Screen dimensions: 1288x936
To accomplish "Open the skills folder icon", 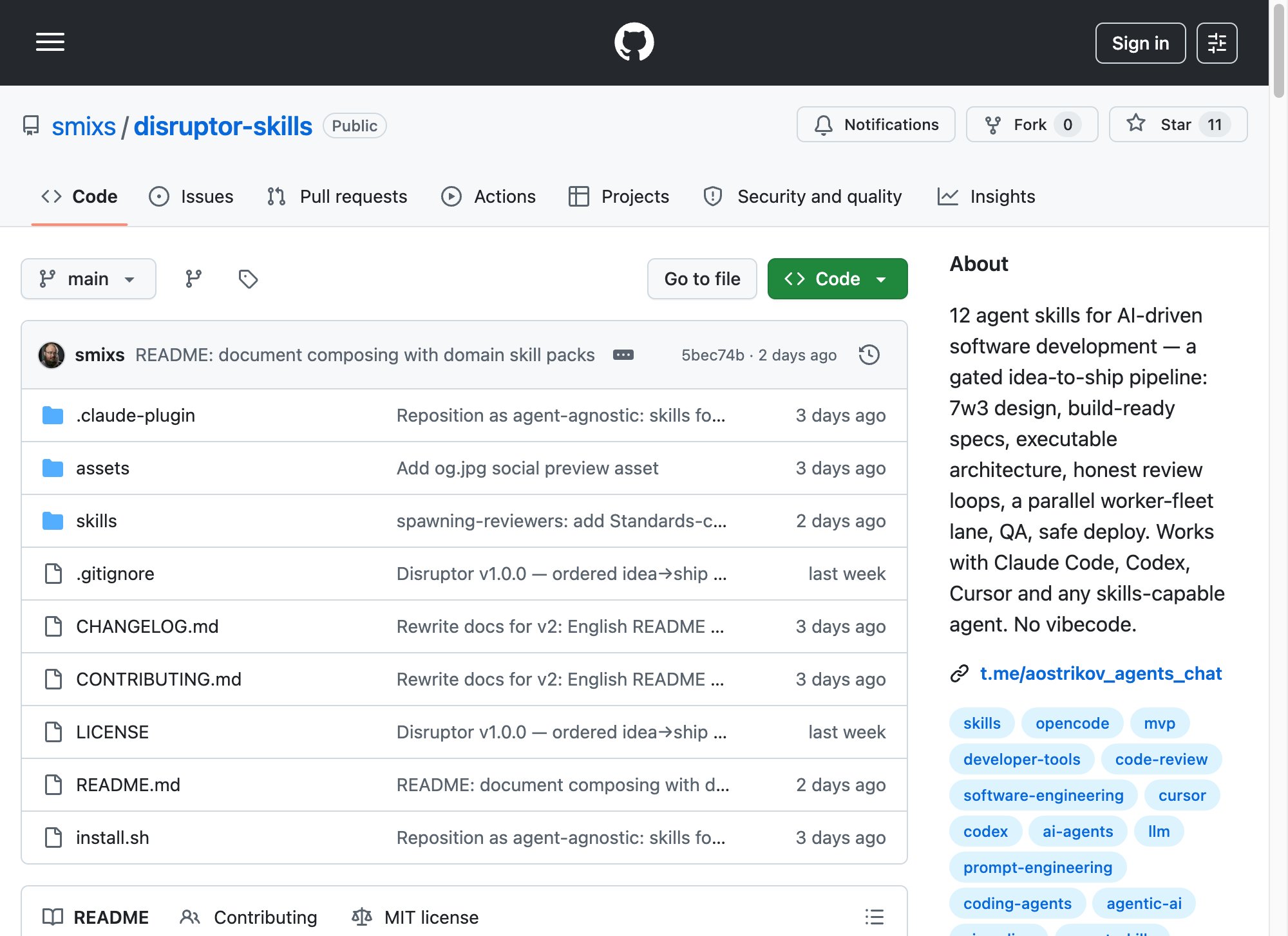I will click(x=53, y=521).
